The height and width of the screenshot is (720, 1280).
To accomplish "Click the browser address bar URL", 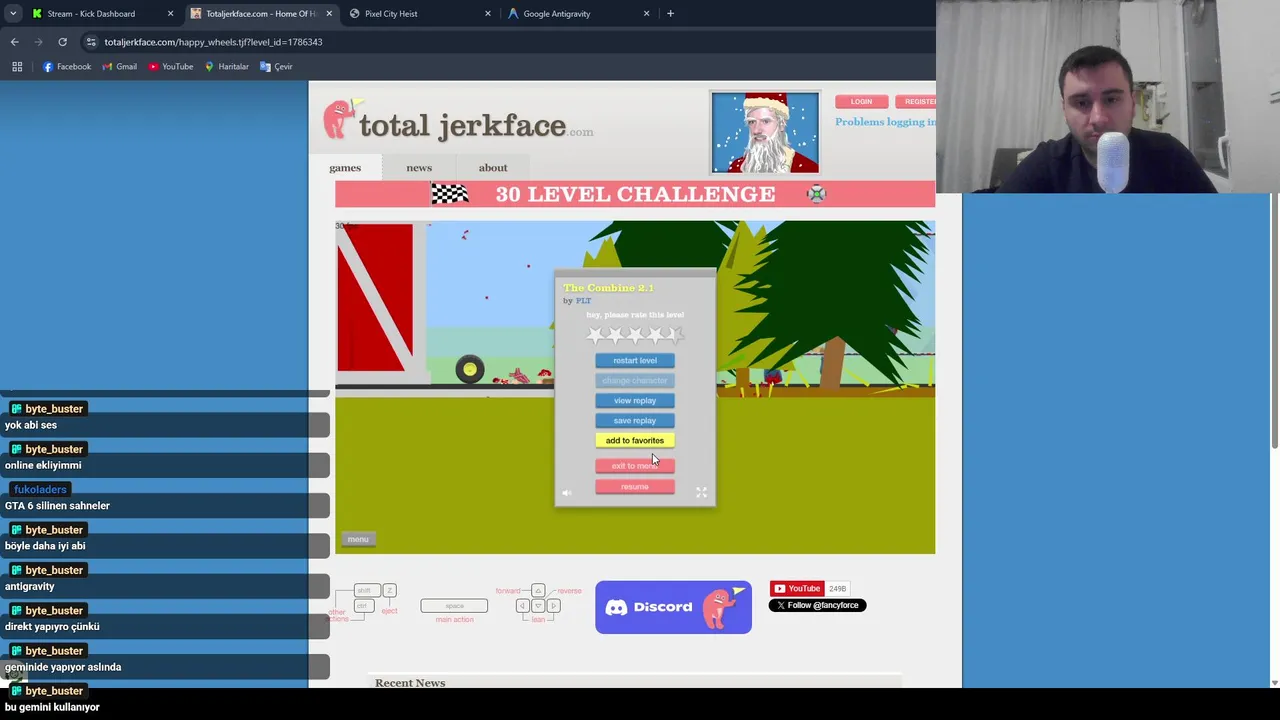I will (x=213, y=42).
